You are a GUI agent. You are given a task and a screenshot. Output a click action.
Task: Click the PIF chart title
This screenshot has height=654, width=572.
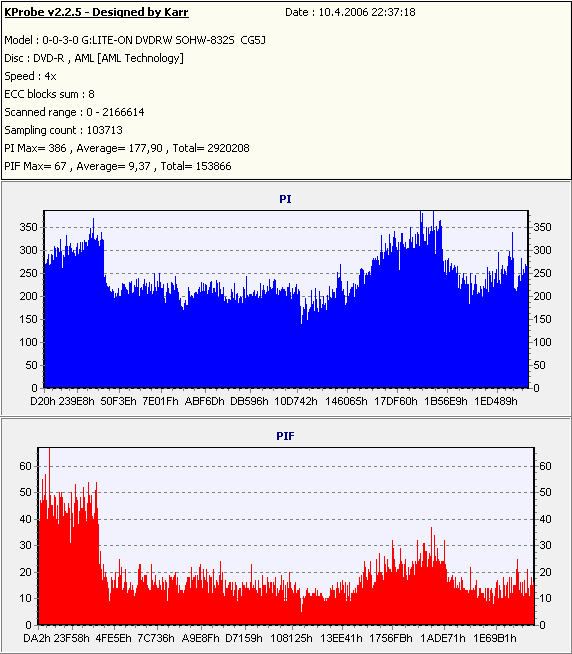[x=285, y=436]
